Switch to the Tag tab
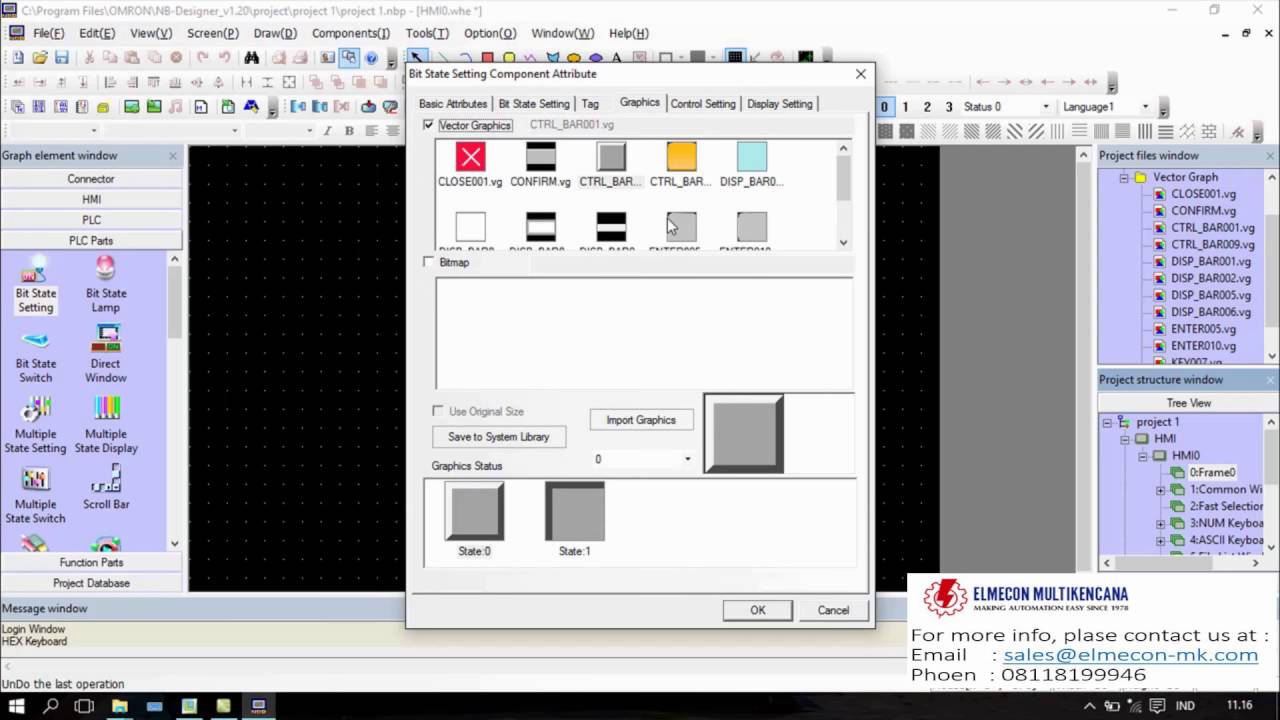 point(590,104)
